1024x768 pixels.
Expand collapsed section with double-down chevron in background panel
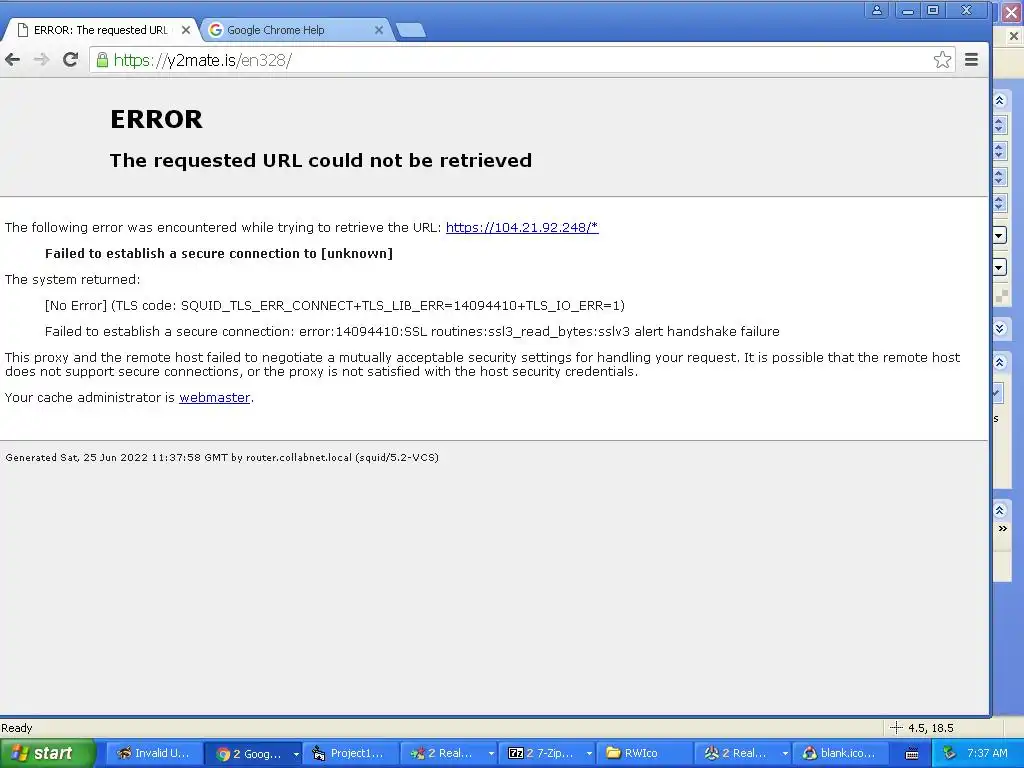point(999,328)
